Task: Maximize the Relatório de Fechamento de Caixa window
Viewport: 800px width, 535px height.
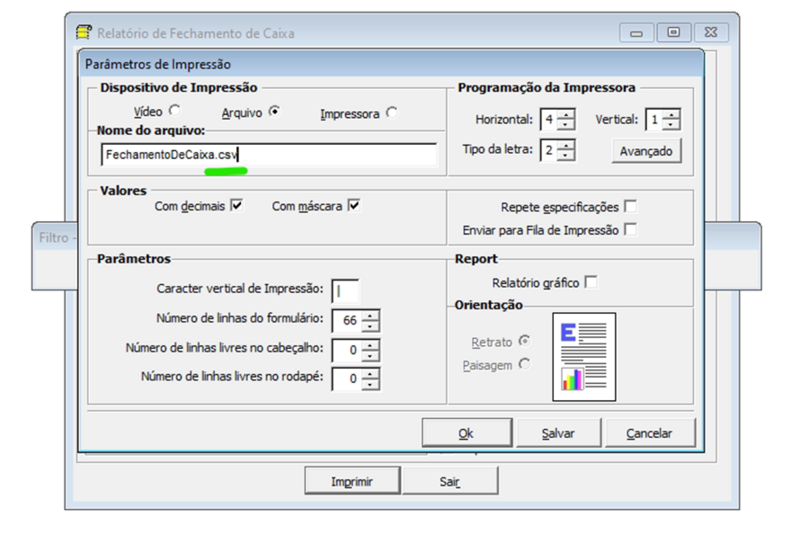Action: [x=673, y=32]
